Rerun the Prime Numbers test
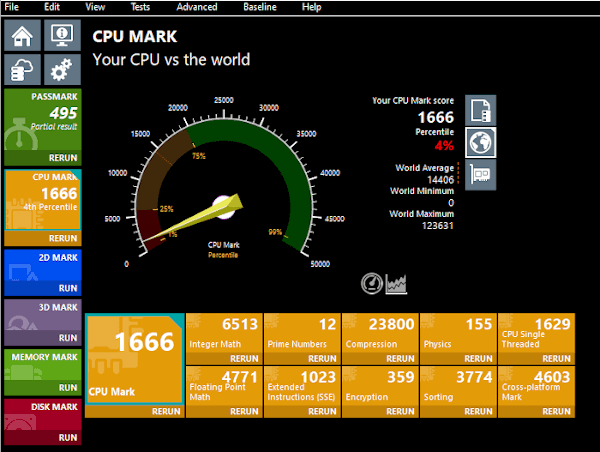This screenshot has height=452, width=600. click(x=302, y=359)
